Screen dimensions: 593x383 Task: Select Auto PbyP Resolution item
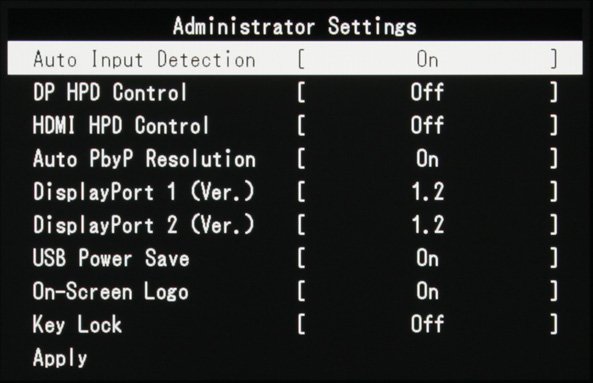click(x=144, y=159)
